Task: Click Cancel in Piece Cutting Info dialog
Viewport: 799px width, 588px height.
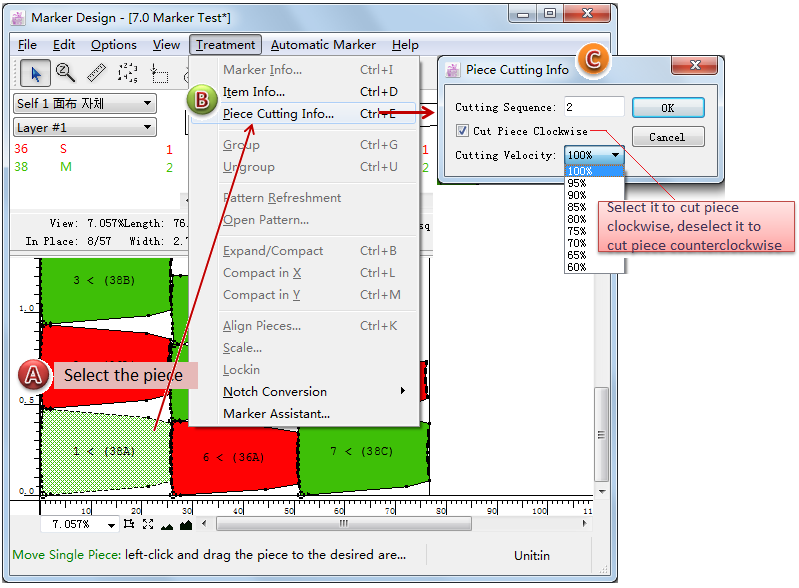Action: pyautogui.click(x=667, y=137)
